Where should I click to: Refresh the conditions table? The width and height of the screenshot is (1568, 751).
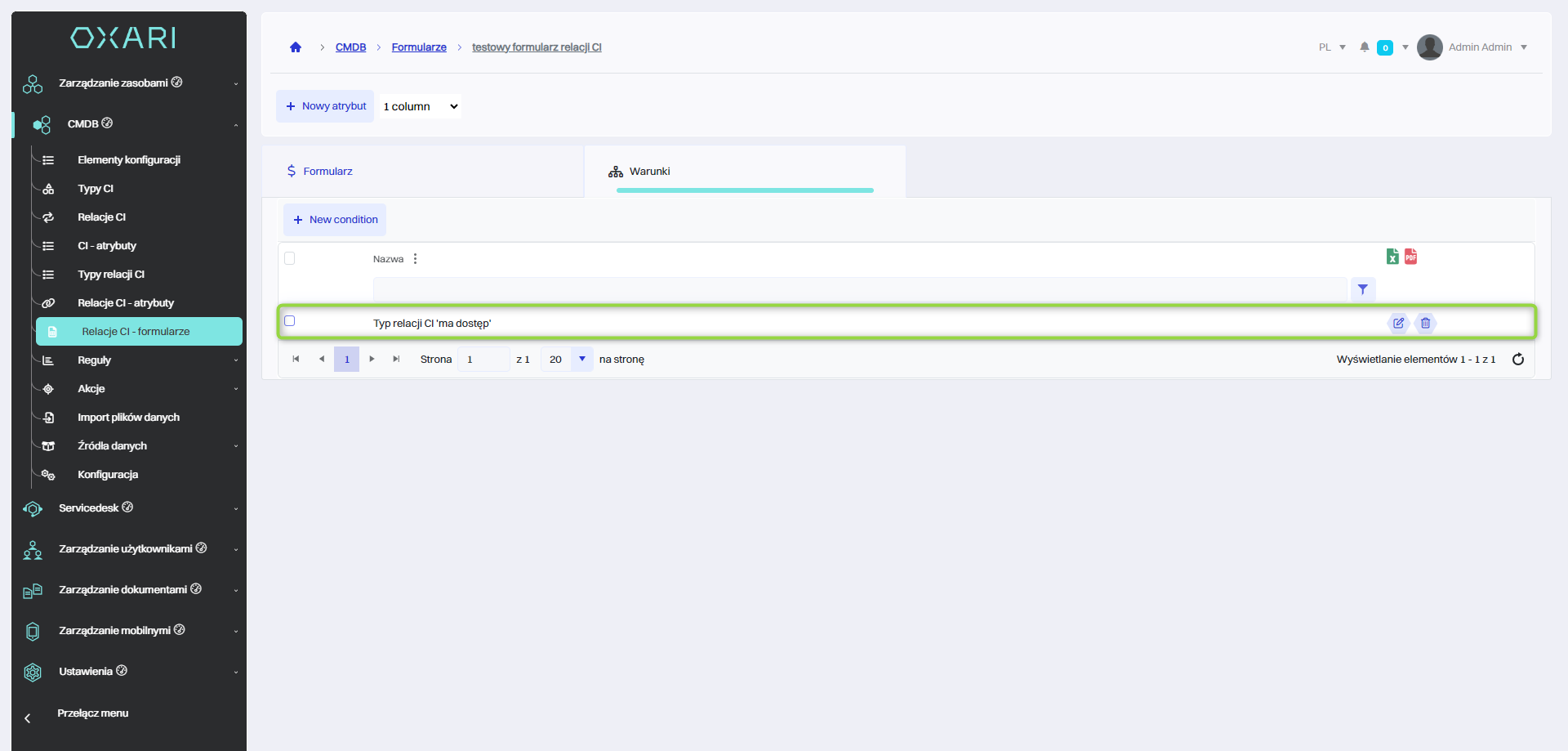click(x=1517, y=360)
